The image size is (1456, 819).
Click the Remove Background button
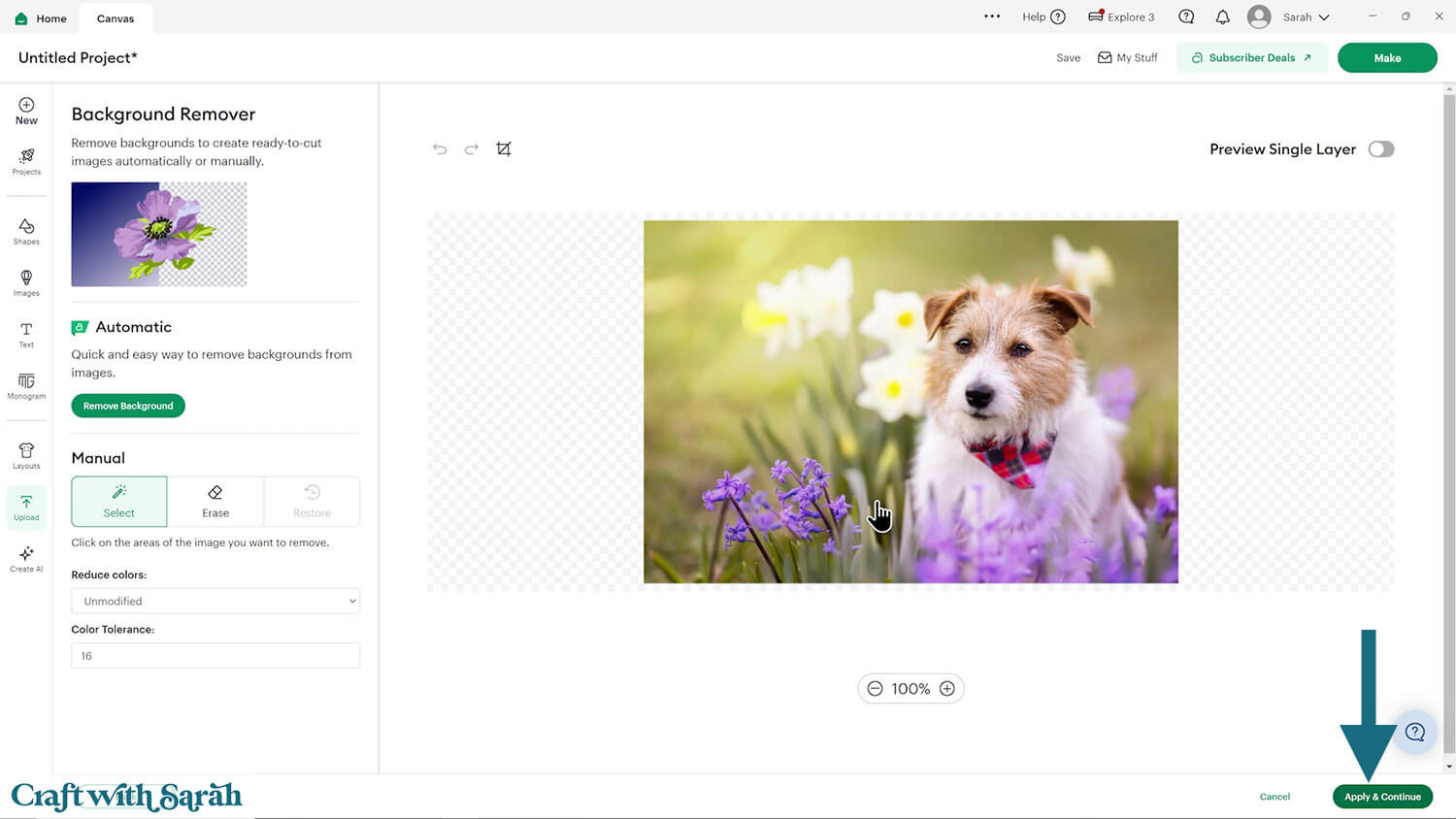pyautogui.click(x=128, y=406)
